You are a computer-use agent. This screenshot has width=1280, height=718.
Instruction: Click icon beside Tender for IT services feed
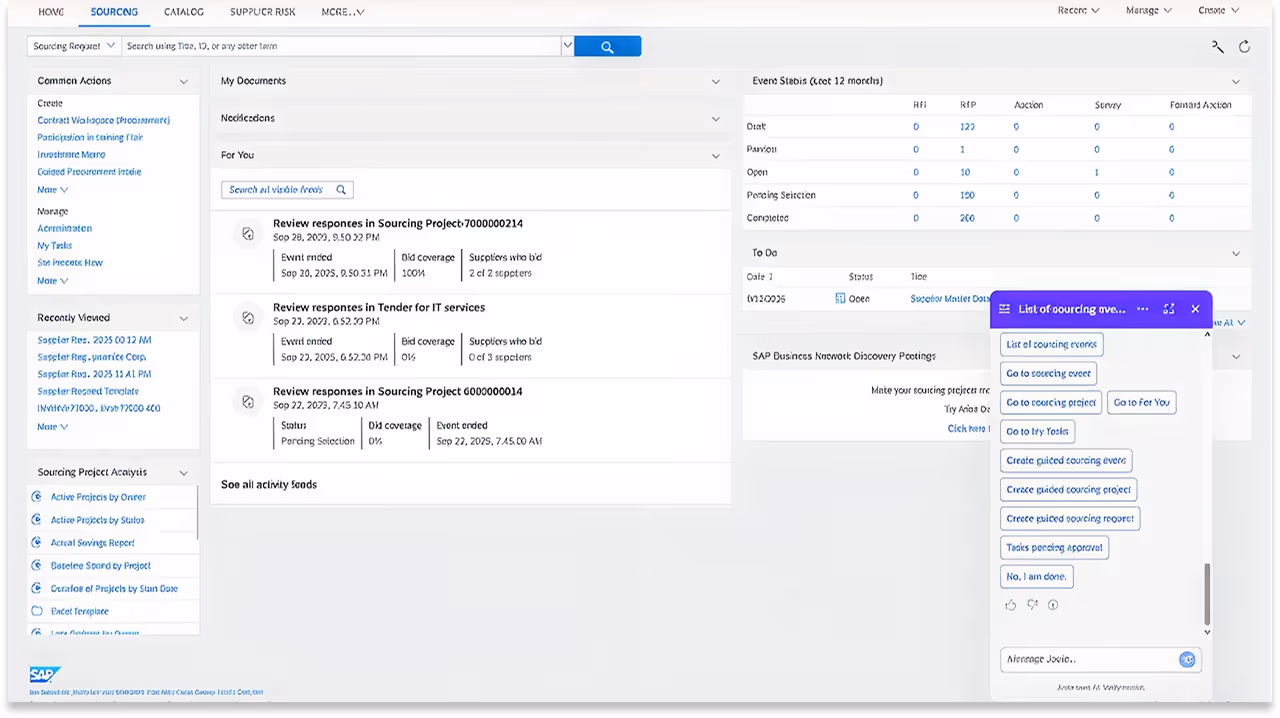click(247, 317)
